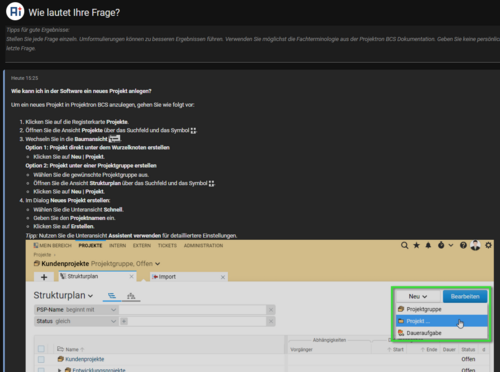Choose Daueraufgabe from Neu menu
500x372 pixels.
[442, 333]
